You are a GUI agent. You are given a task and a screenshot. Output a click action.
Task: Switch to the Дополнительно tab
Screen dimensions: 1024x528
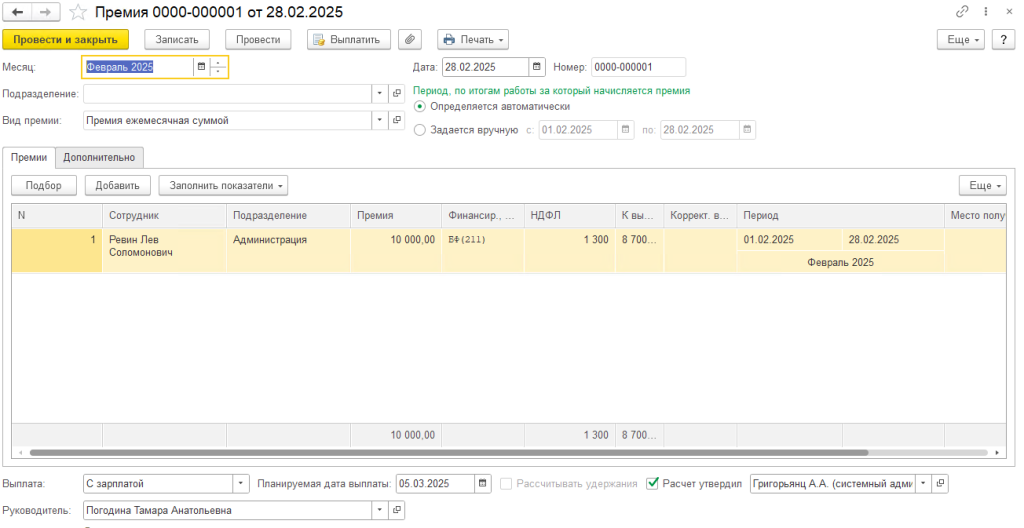[99, 157]
